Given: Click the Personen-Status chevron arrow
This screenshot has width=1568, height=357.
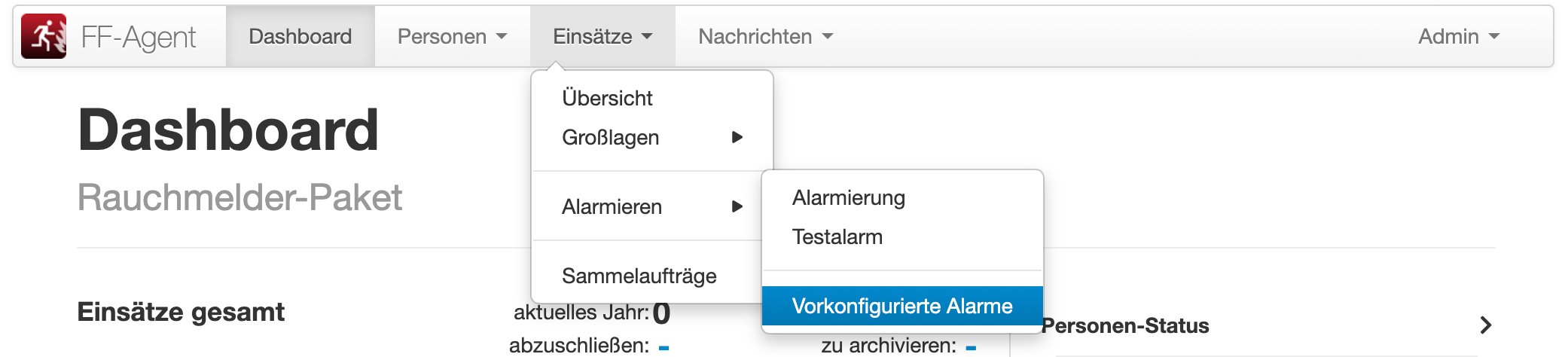Looking at the screenshot, I should tap(1485, 325).
